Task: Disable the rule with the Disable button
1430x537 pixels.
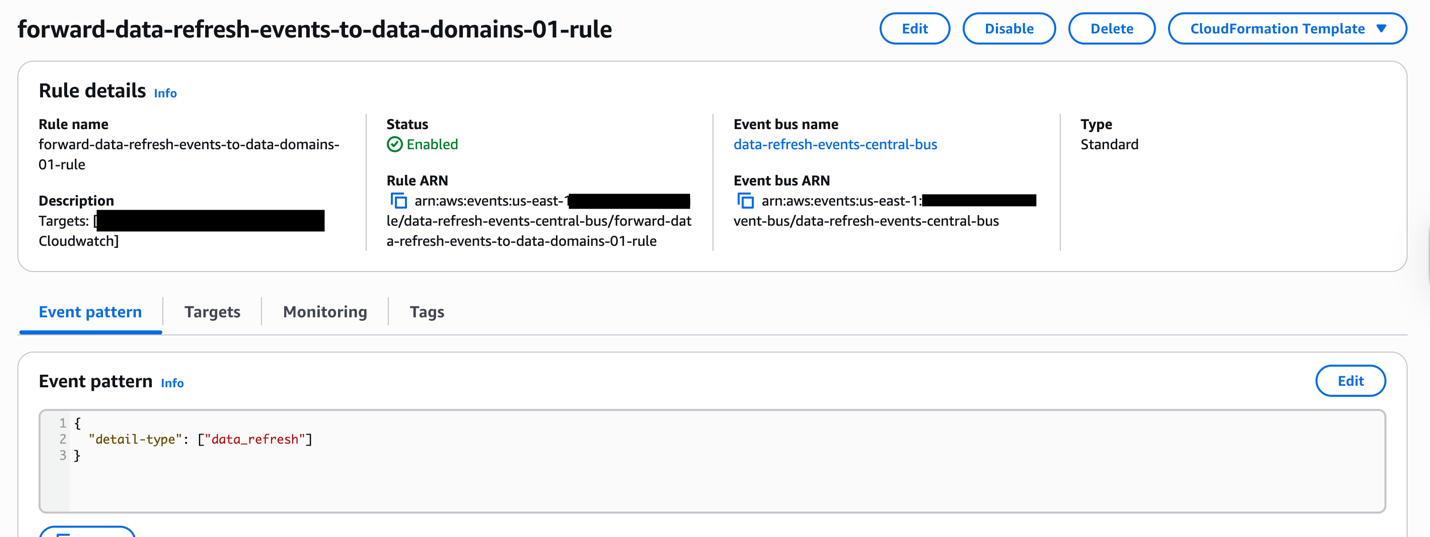Action: pyautogui.click(x=1009, y=29)
